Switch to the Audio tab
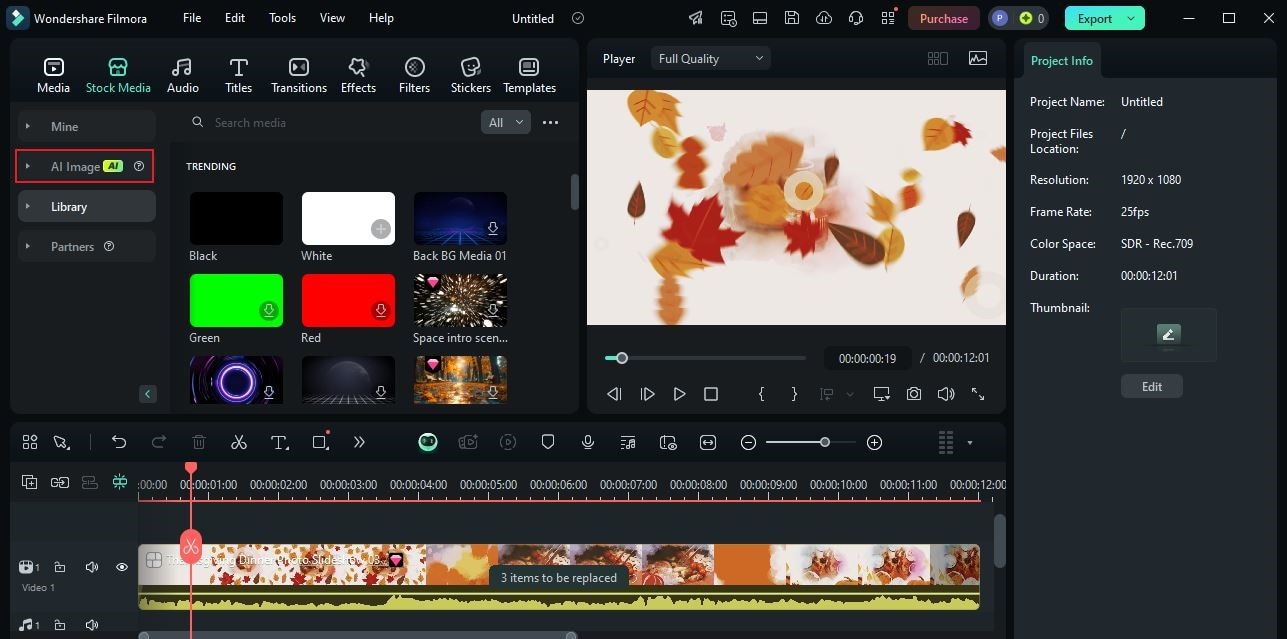 pos(182,75)
